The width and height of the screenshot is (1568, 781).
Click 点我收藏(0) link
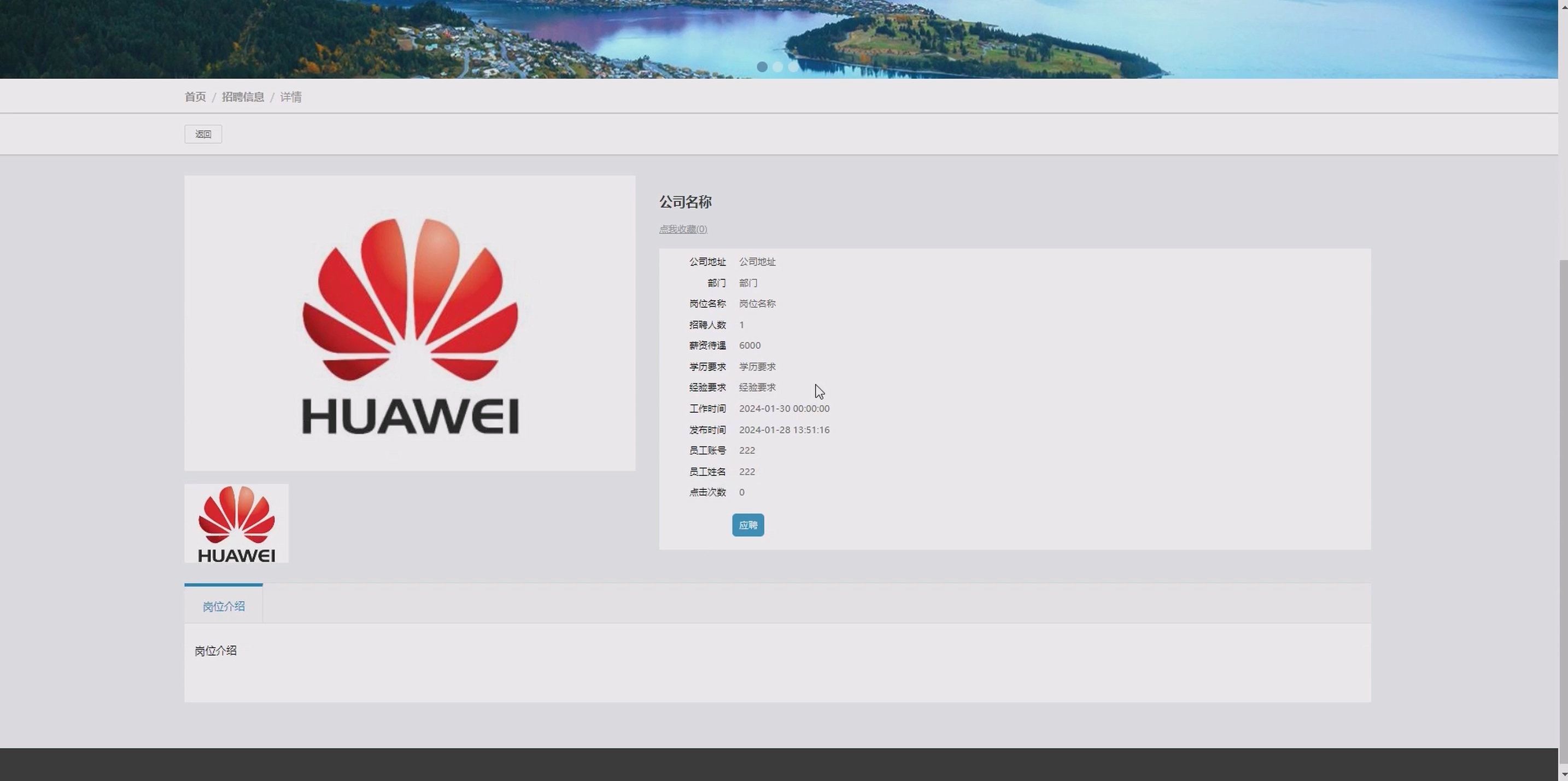click(682, 229)
